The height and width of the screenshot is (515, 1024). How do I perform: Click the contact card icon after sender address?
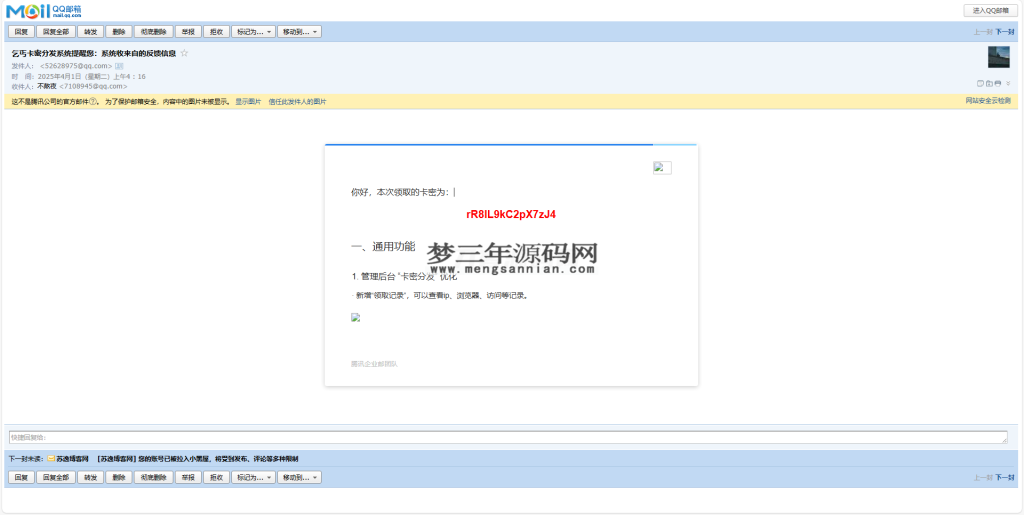(119, 66)
